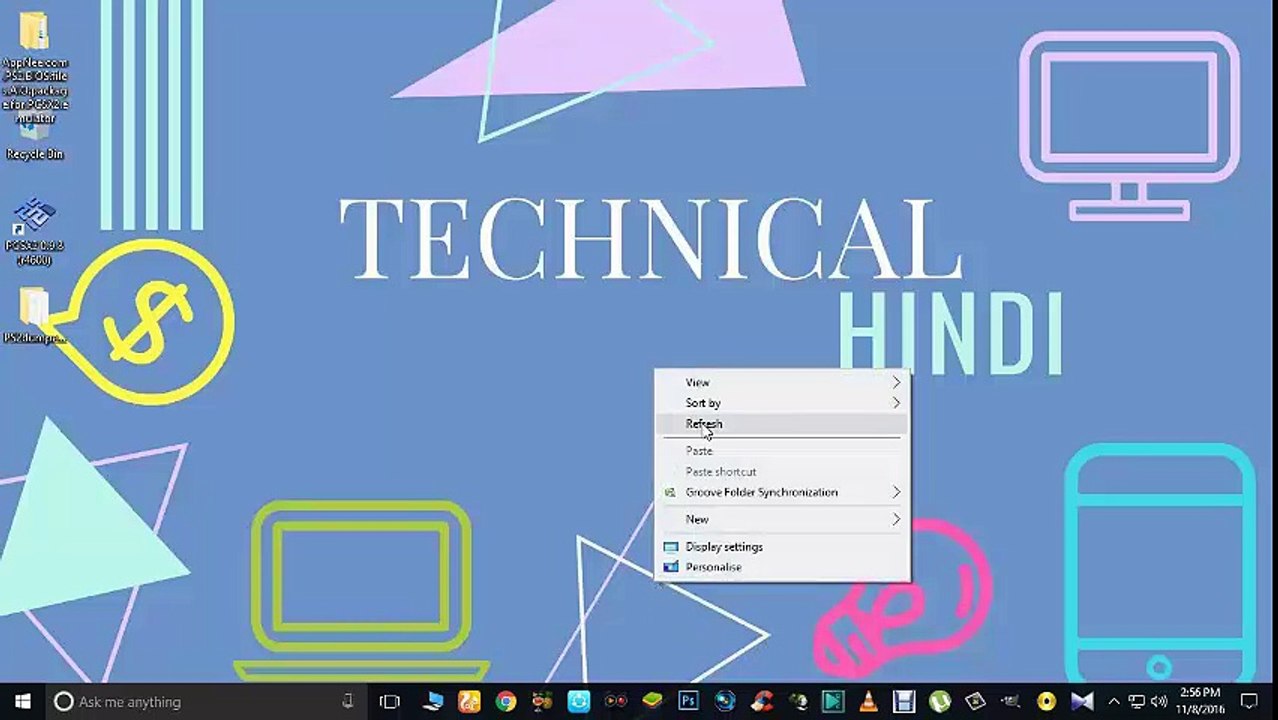
Task: Open UC Browser orange taskbar icon
Action: 469,701
